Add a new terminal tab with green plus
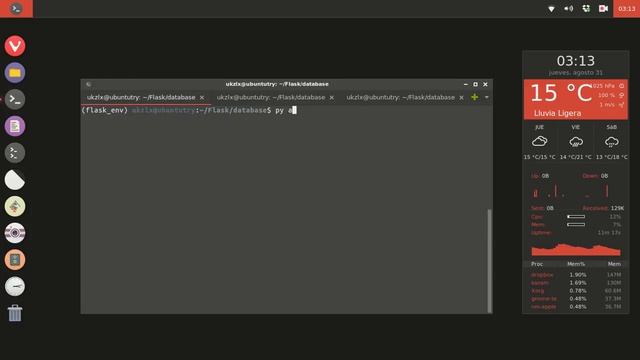640x360 pixels. [x=474, y=97]
